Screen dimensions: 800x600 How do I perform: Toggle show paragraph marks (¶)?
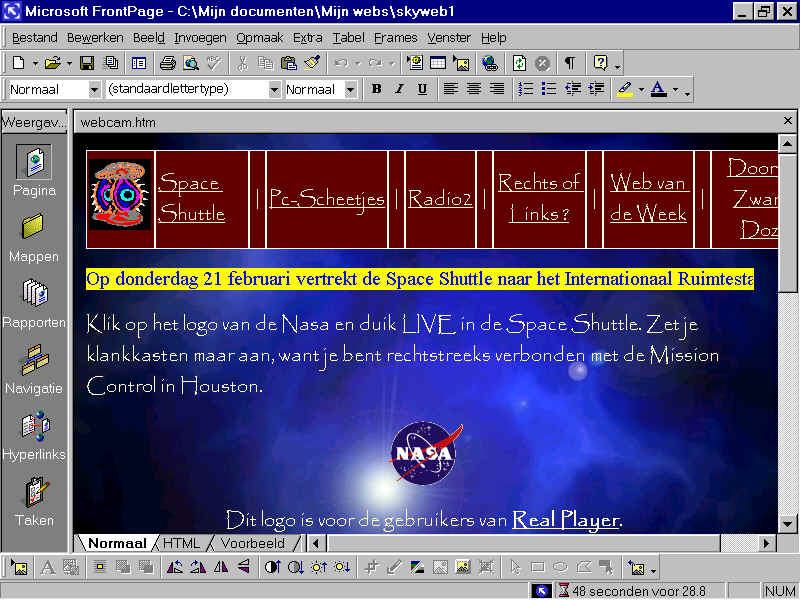[x=570, y=63]
